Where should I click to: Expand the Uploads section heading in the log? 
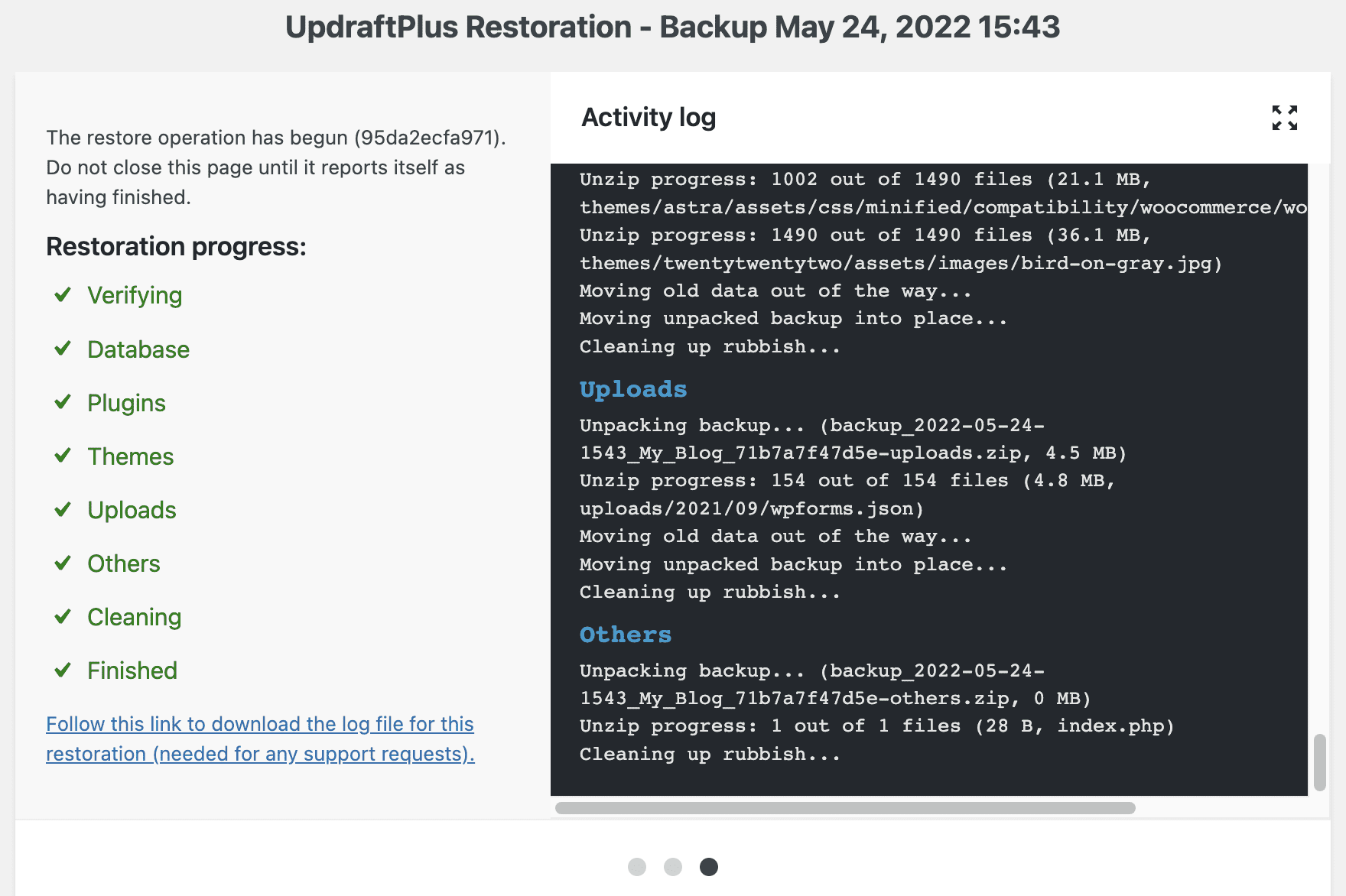click(632, 389)
